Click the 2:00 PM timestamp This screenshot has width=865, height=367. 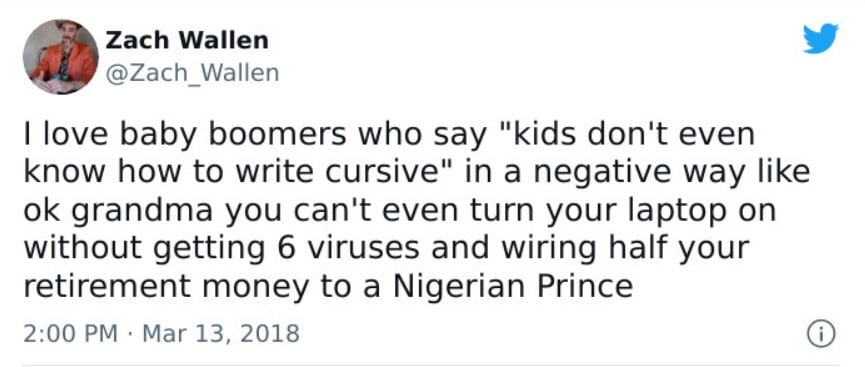(71, 333)
